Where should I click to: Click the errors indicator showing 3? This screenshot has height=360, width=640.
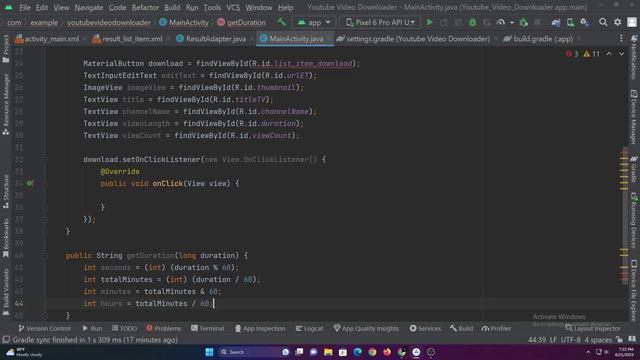(x=572, y=54)
